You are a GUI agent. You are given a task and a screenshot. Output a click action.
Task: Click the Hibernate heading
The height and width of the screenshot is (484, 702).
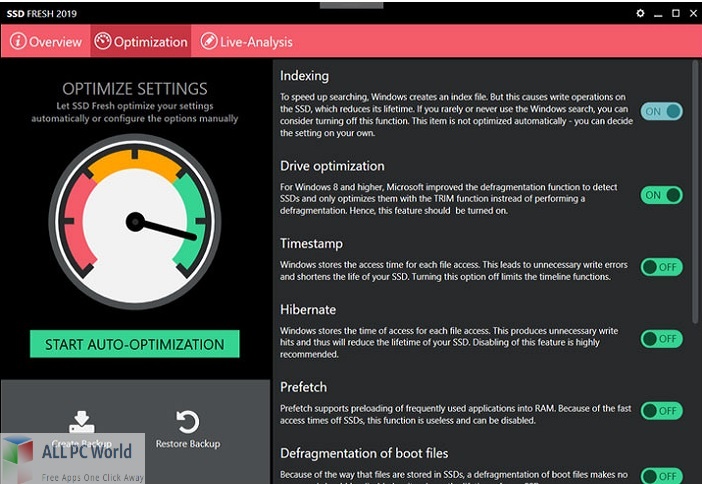point(308,309)
